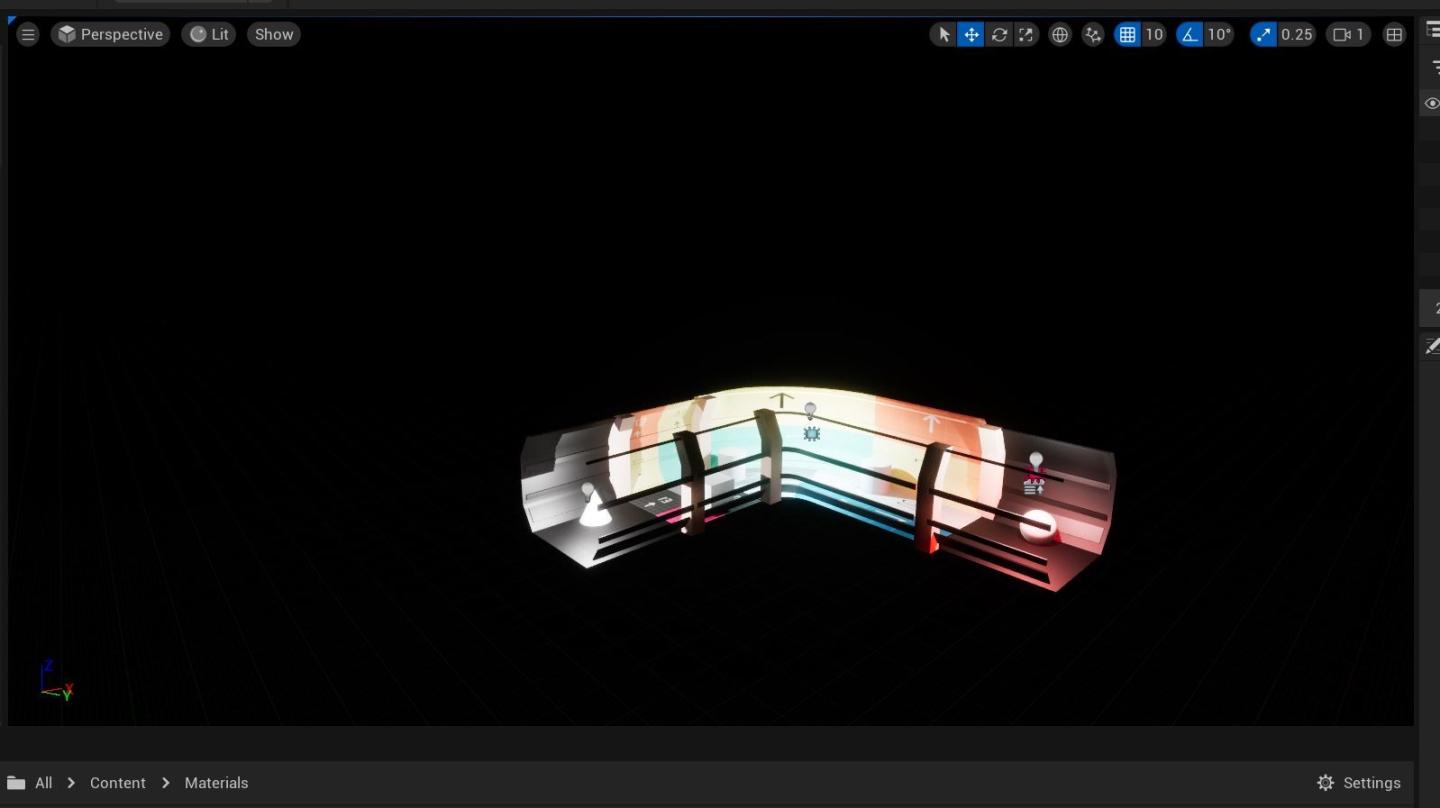Open the content browser Settings

pos(1359,783)
